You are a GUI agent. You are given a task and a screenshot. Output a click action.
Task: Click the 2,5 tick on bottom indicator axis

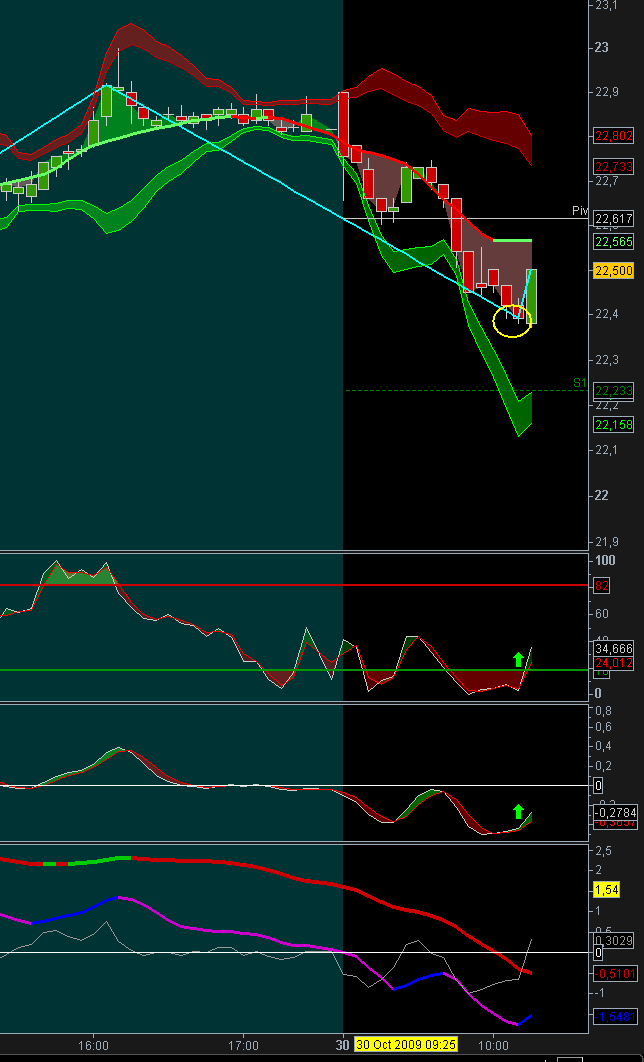coord(603,849)
